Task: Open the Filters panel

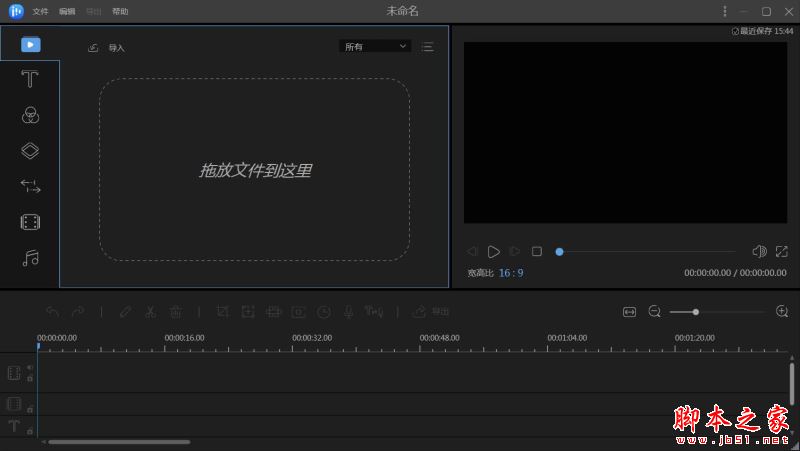Action: coord(30,115)
